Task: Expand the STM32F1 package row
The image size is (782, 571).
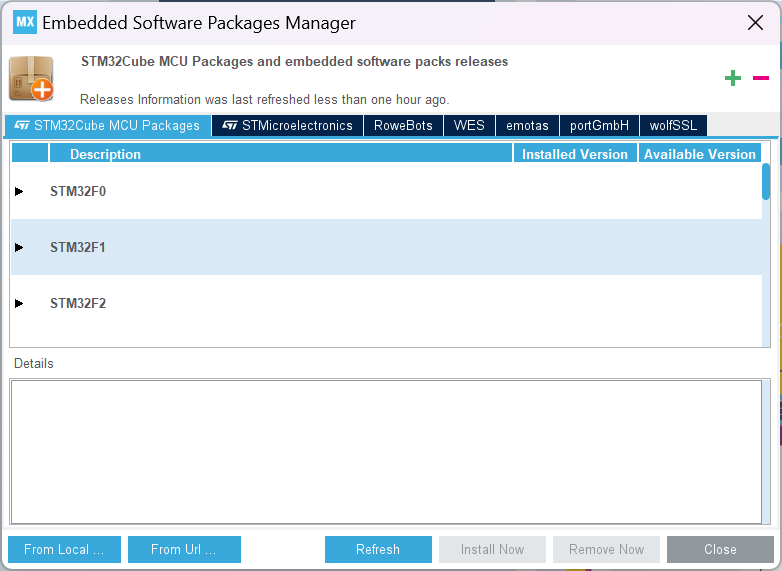Action: pos(19,247)
